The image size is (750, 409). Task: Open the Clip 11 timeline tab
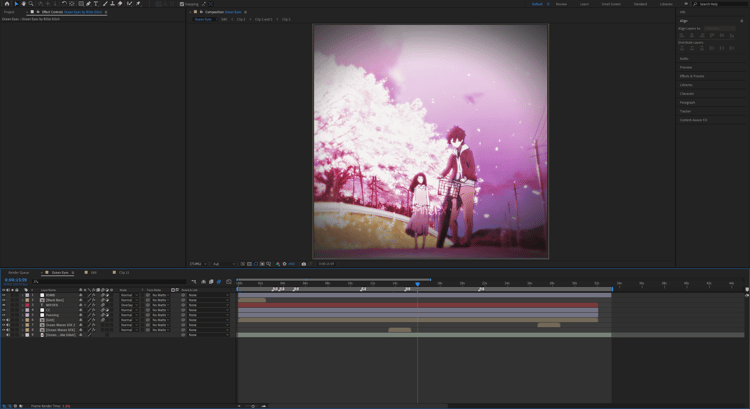[x=124, y=273]
